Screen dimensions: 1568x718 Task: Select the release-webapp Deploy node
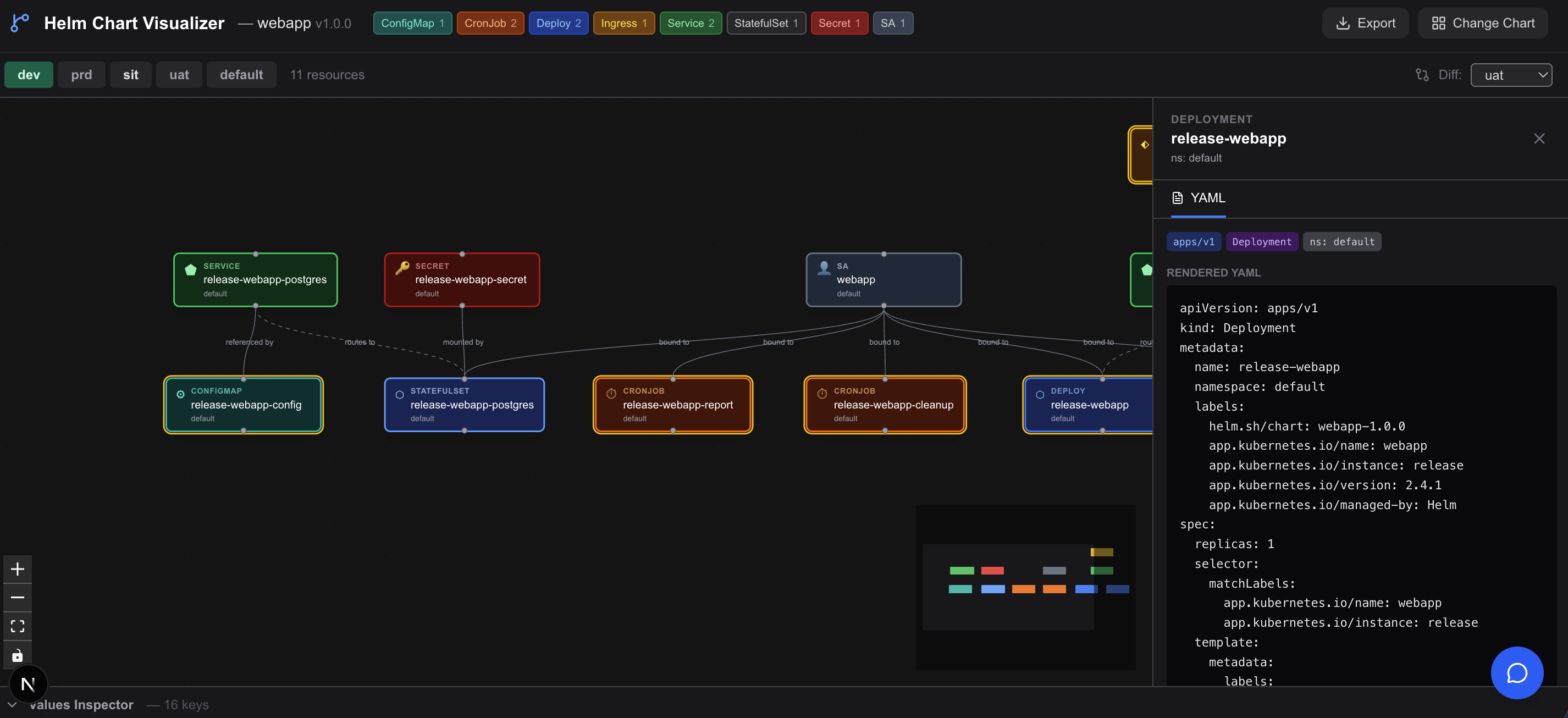click(1089, 405)
